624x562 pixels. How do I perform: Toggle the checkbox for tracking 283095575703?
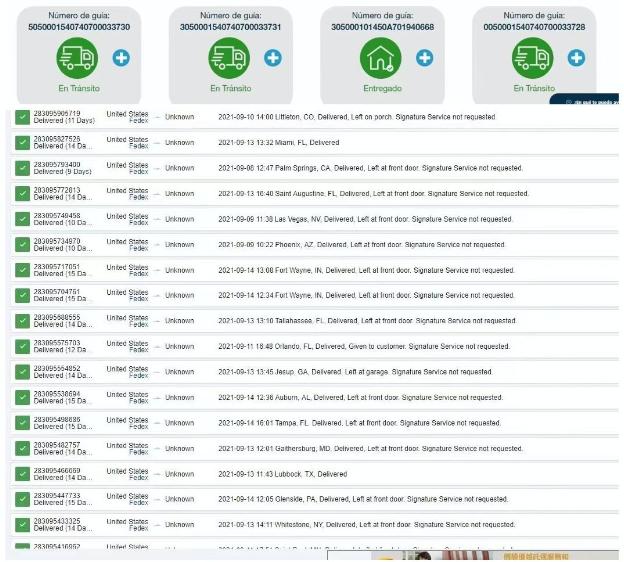(22, 347)
